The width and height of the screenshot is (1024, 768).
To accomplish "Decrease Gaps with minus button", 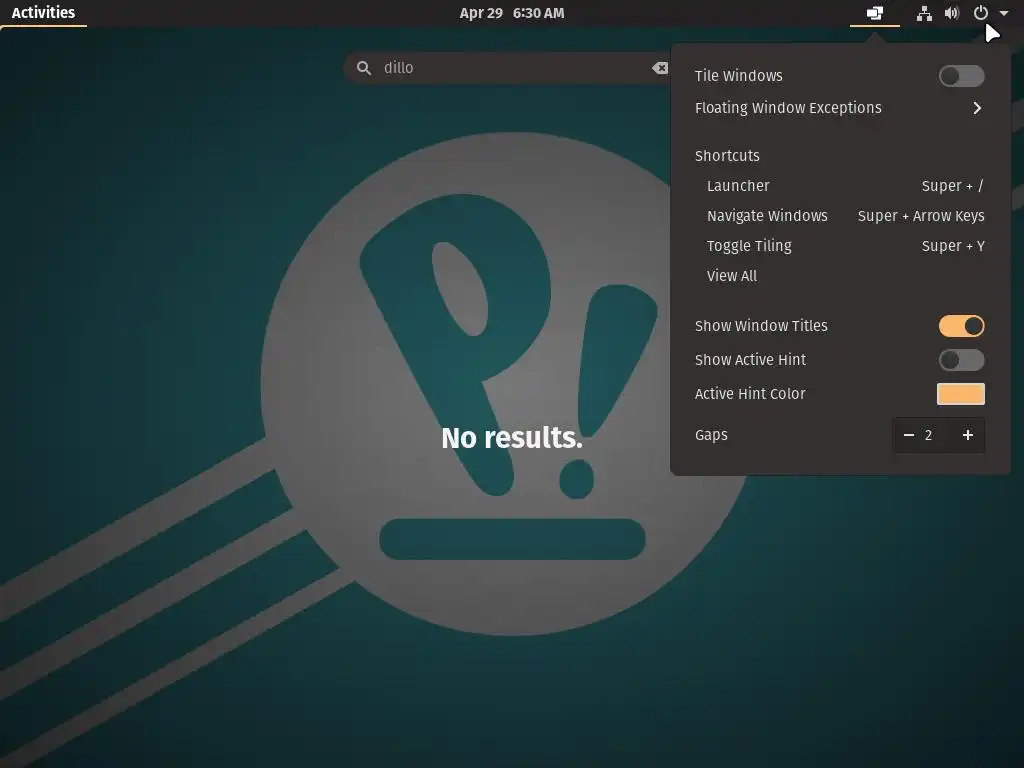I will (x=908, y=435).
